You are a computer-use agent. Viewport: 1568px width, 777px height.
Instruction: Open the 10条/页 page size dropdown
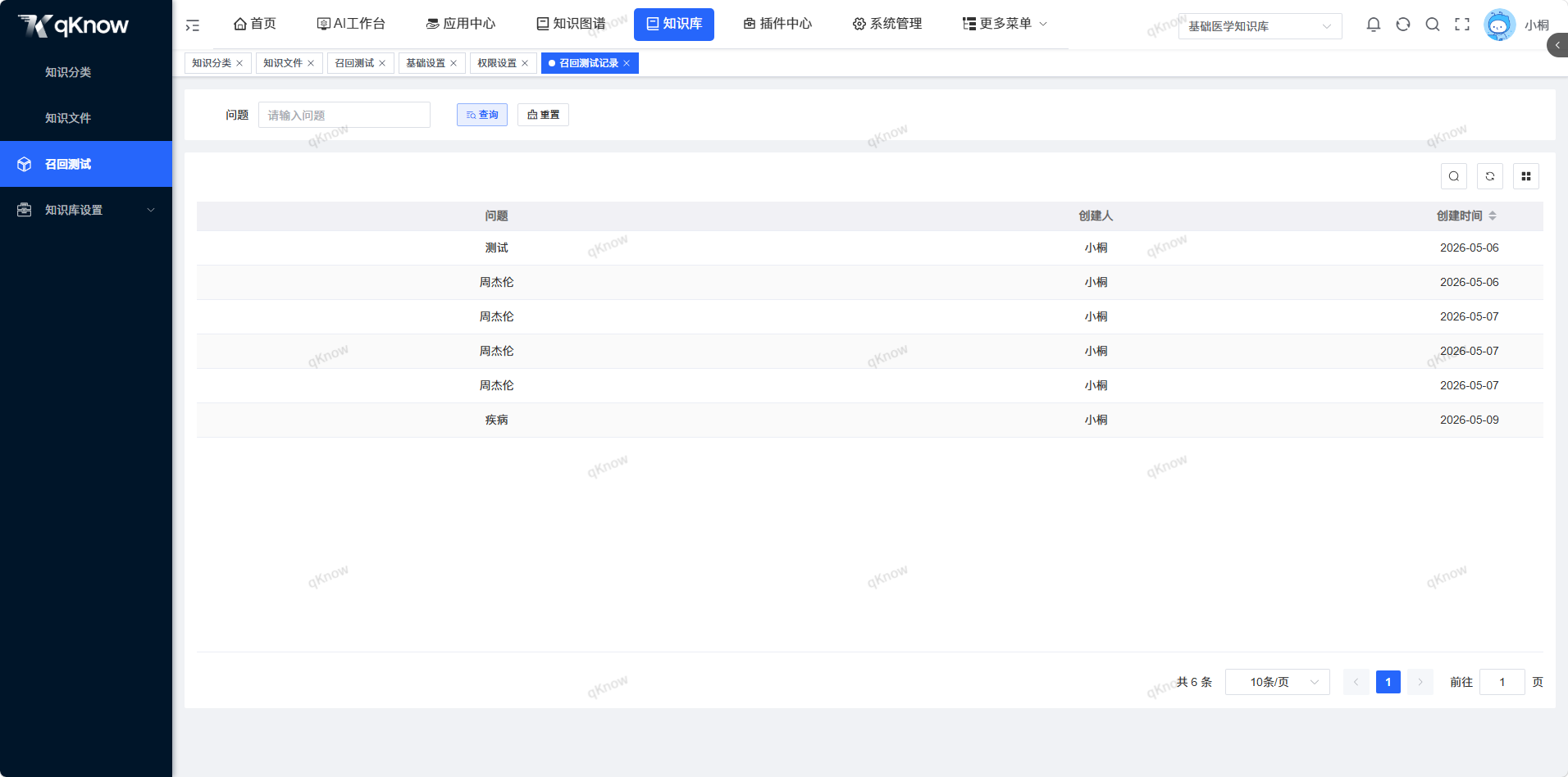[1278, 682]
